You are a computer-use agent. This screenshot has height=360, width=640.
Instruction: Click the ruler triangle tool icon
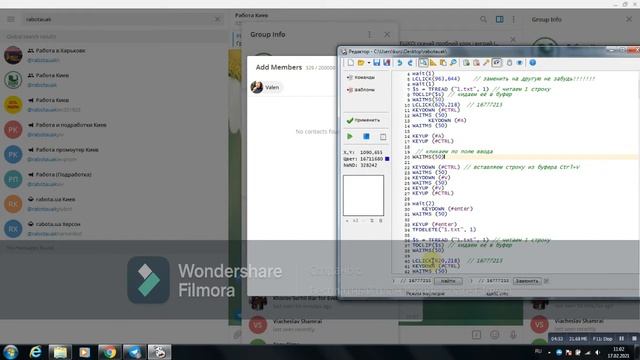(x=433, y=63)
